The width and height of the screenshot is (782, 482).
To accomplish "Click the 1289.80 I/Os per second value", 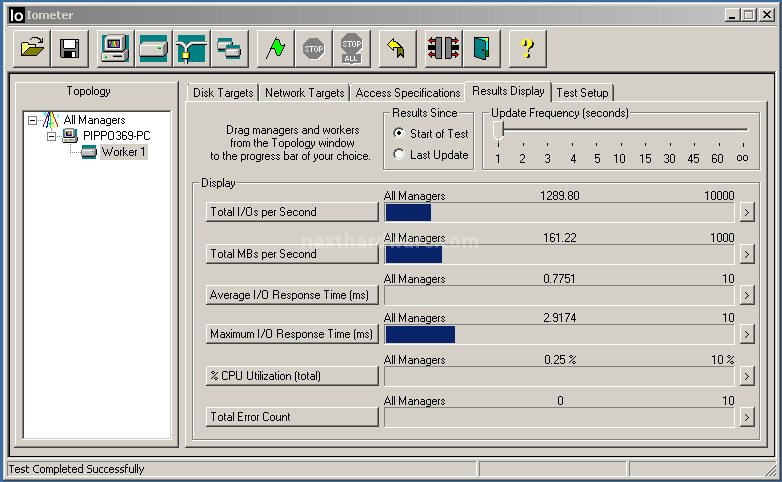I will coord(560,196).
